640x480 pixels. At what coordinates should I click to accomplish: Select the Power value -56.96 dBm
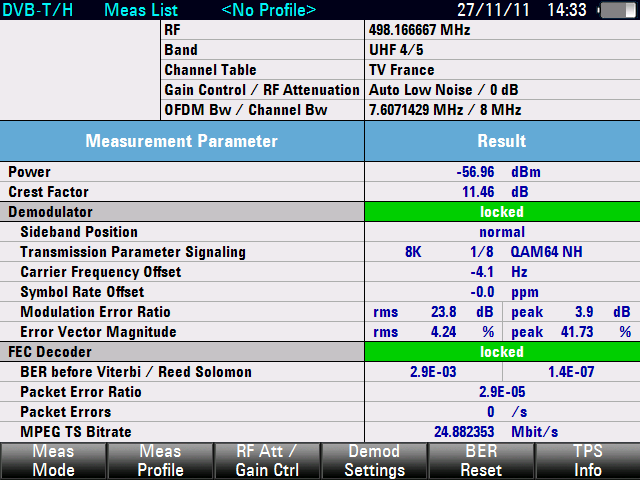[x=498, y=172]
